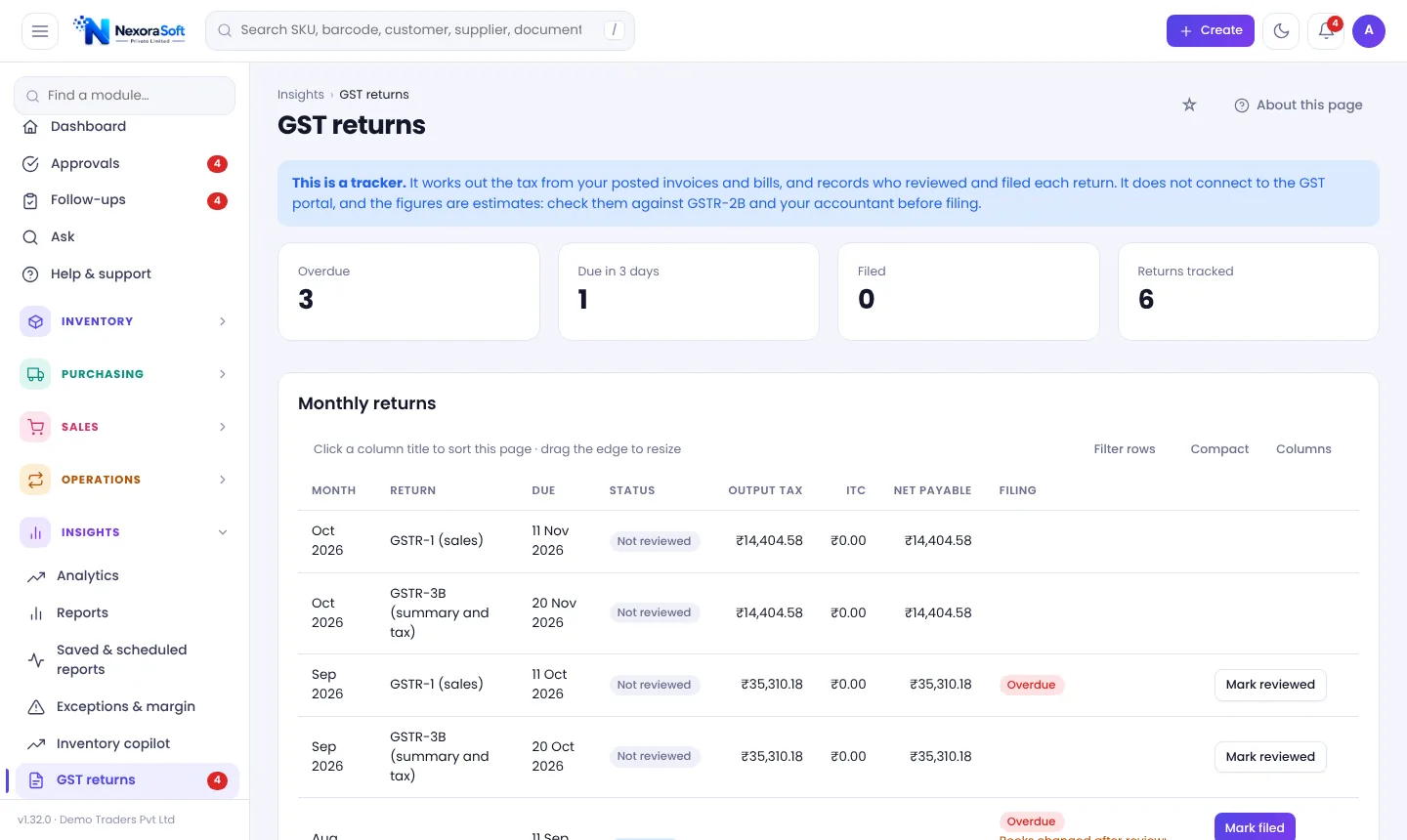Click the Create button
The width and height of the screenshot is (1407, 840).
point(1211,31)
